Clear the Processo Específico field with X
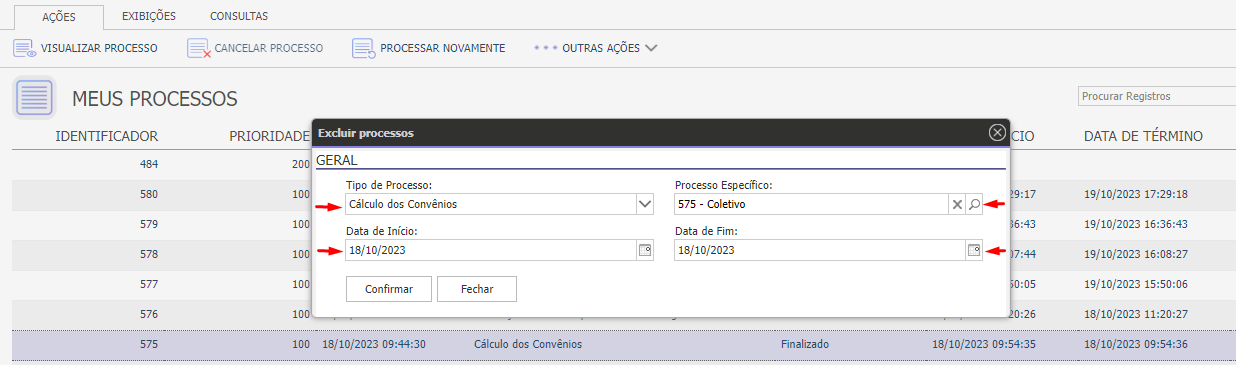 coord(957,204)
